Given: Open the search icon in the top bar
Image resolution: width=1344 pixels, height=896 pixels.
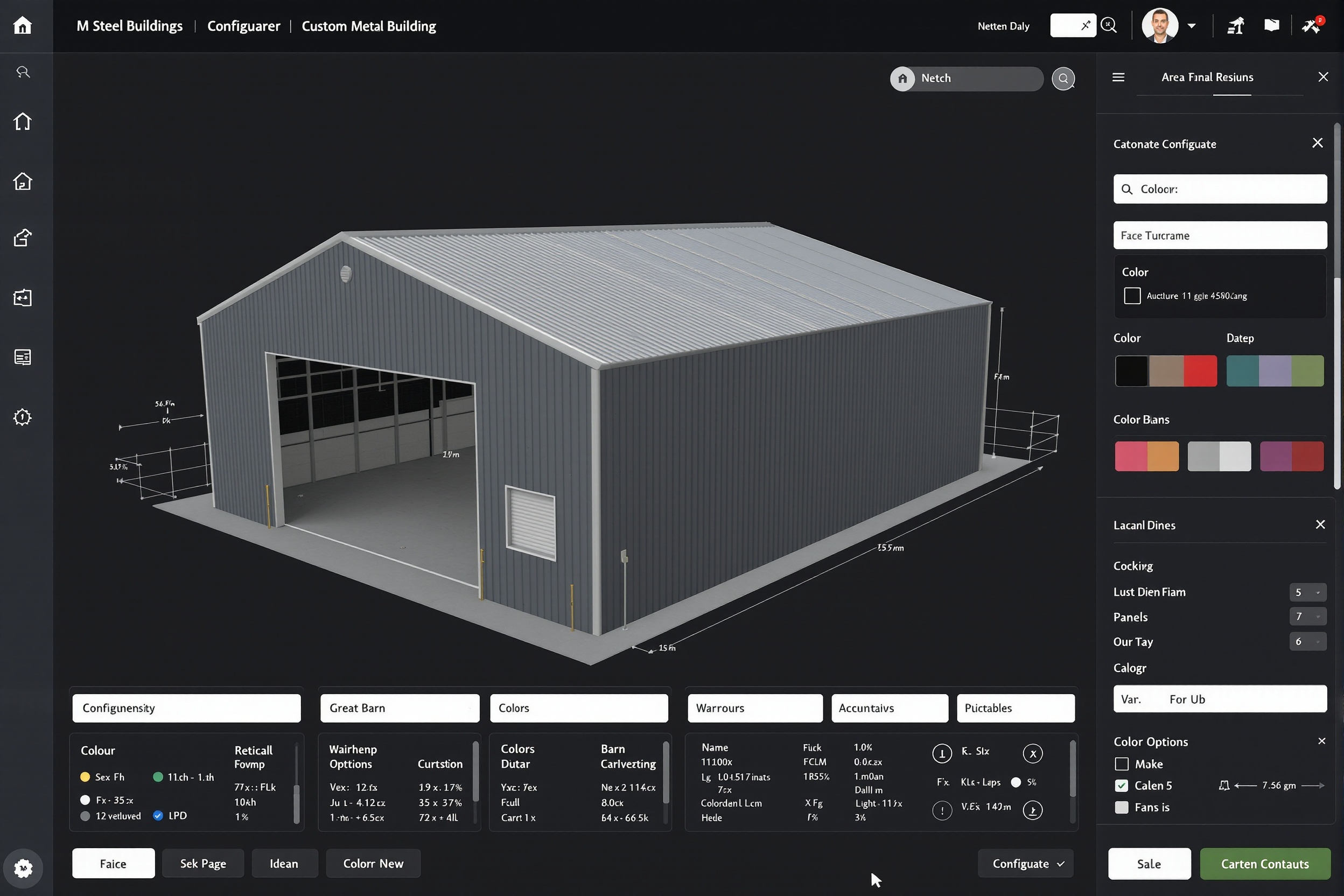Looking at the screenshot, I should 1109,25.
